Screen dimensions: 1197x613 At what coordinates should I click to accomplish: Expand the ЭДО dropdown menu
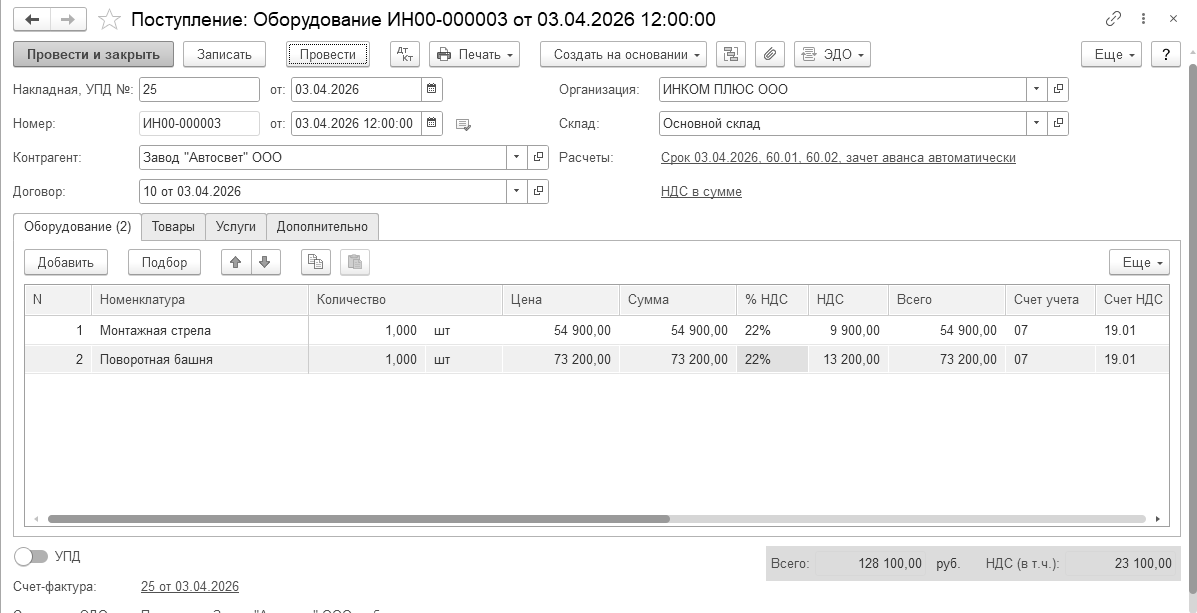point(832,54)
